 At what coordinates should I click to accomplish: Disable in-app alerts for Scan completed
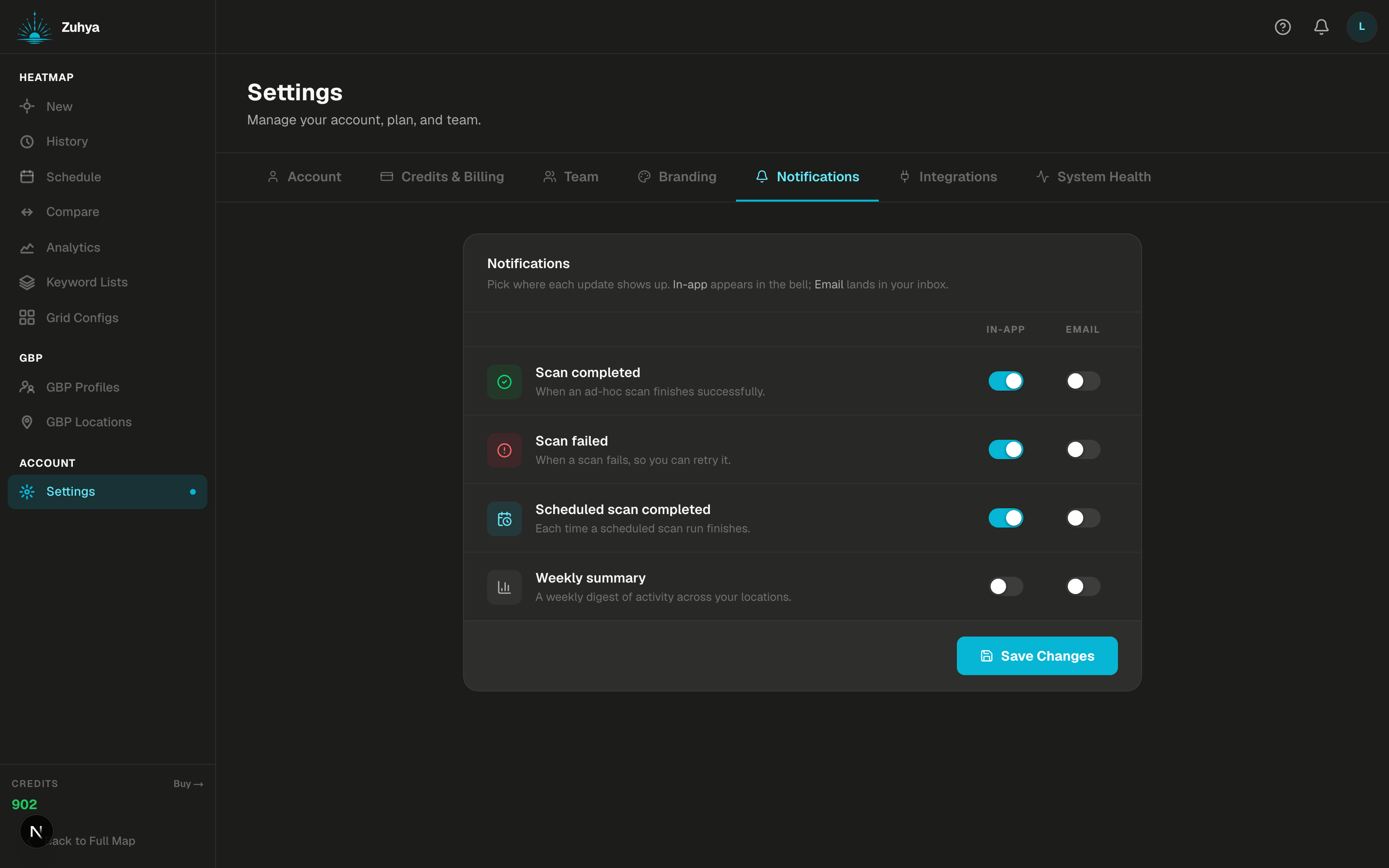tap(1006, 381)
